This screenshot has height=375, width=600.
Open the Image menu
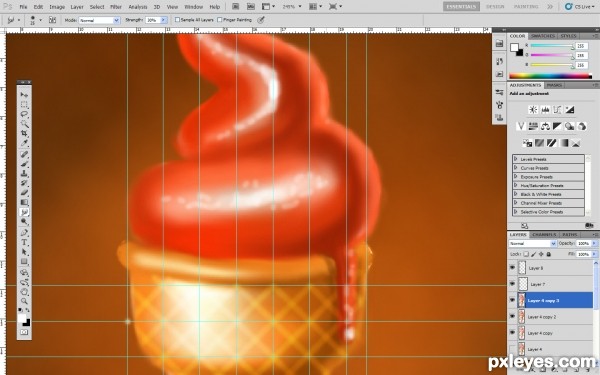57,7
